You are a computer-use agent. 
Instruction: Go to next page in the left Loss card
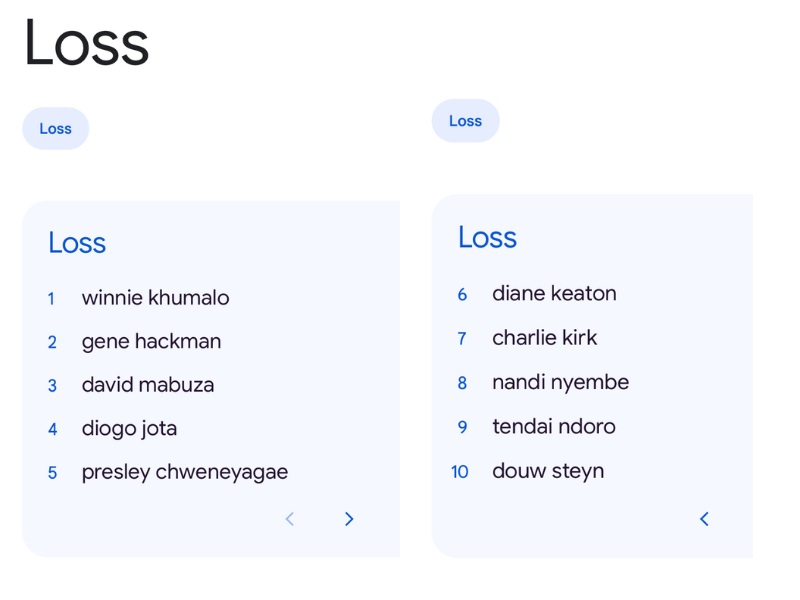click(349, 519)
